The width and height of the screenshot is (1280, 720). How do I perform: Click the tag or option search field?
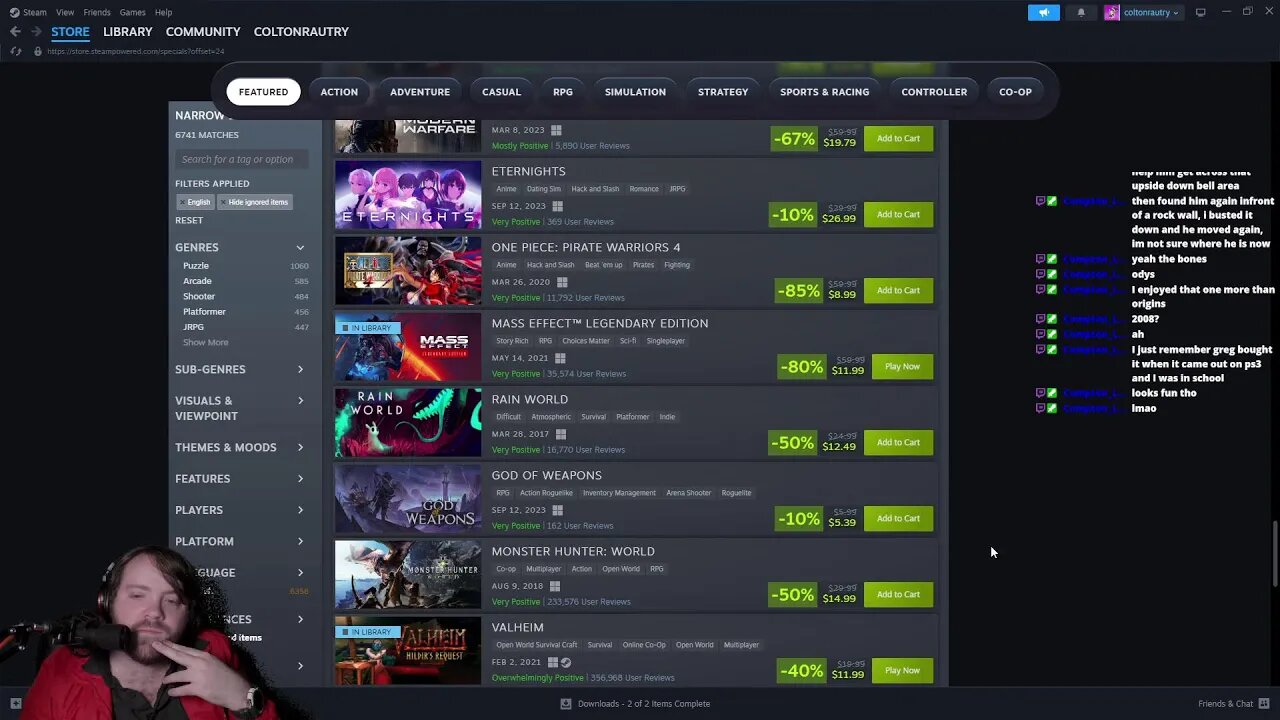pyautogui.click(x=241, y=159)
